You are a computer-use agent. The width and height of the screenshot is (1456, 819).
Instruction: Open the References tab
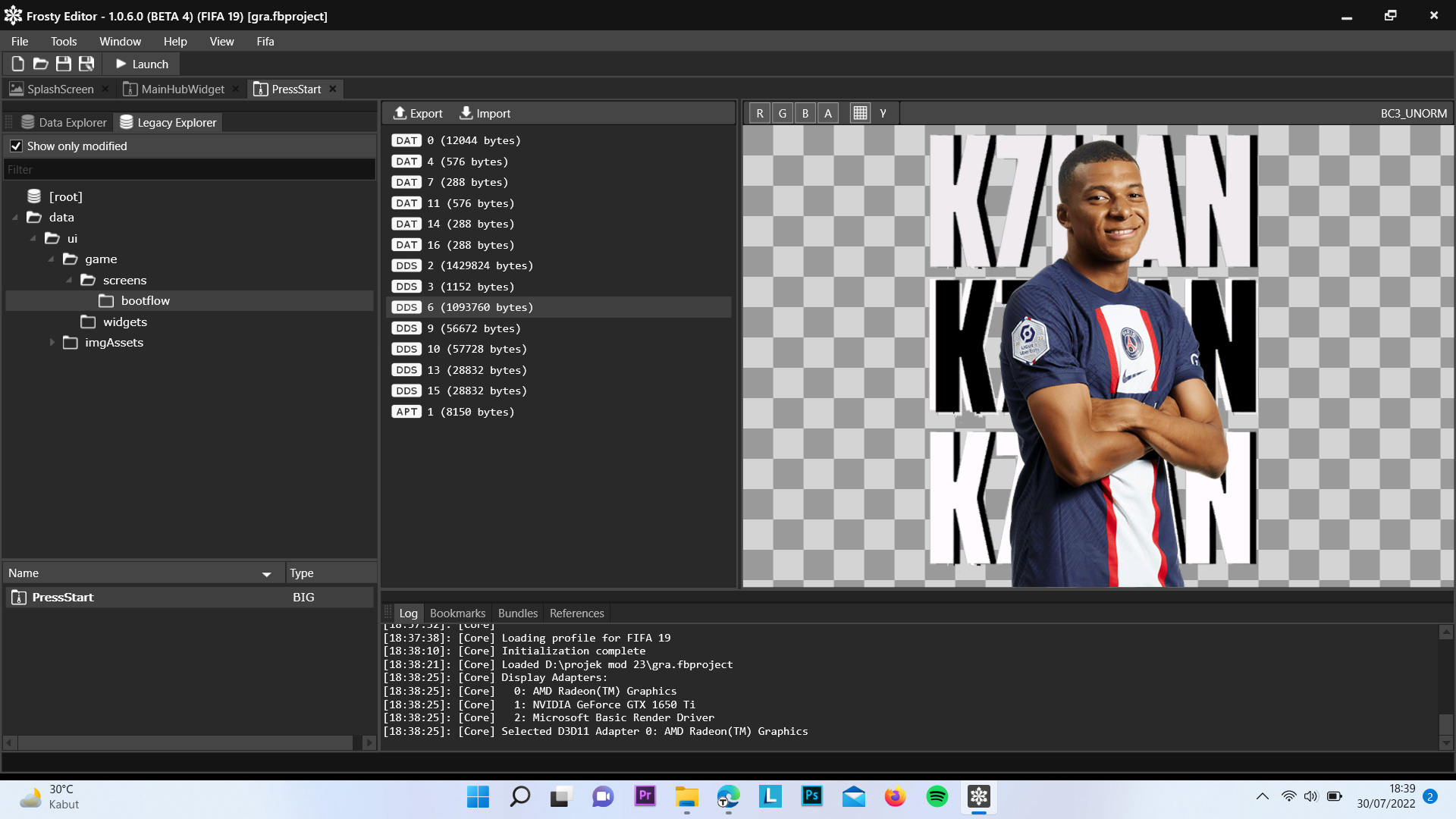click(x=577, y=613)
